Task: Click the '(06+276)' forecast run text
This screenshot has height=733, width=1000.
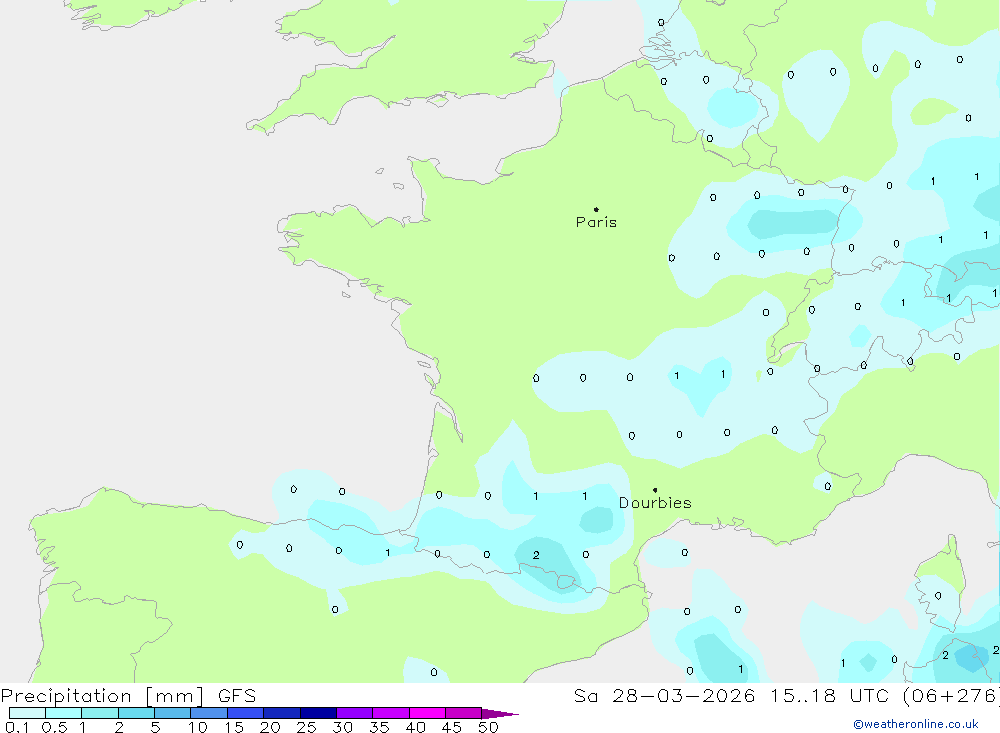Action: click(951, 696)
